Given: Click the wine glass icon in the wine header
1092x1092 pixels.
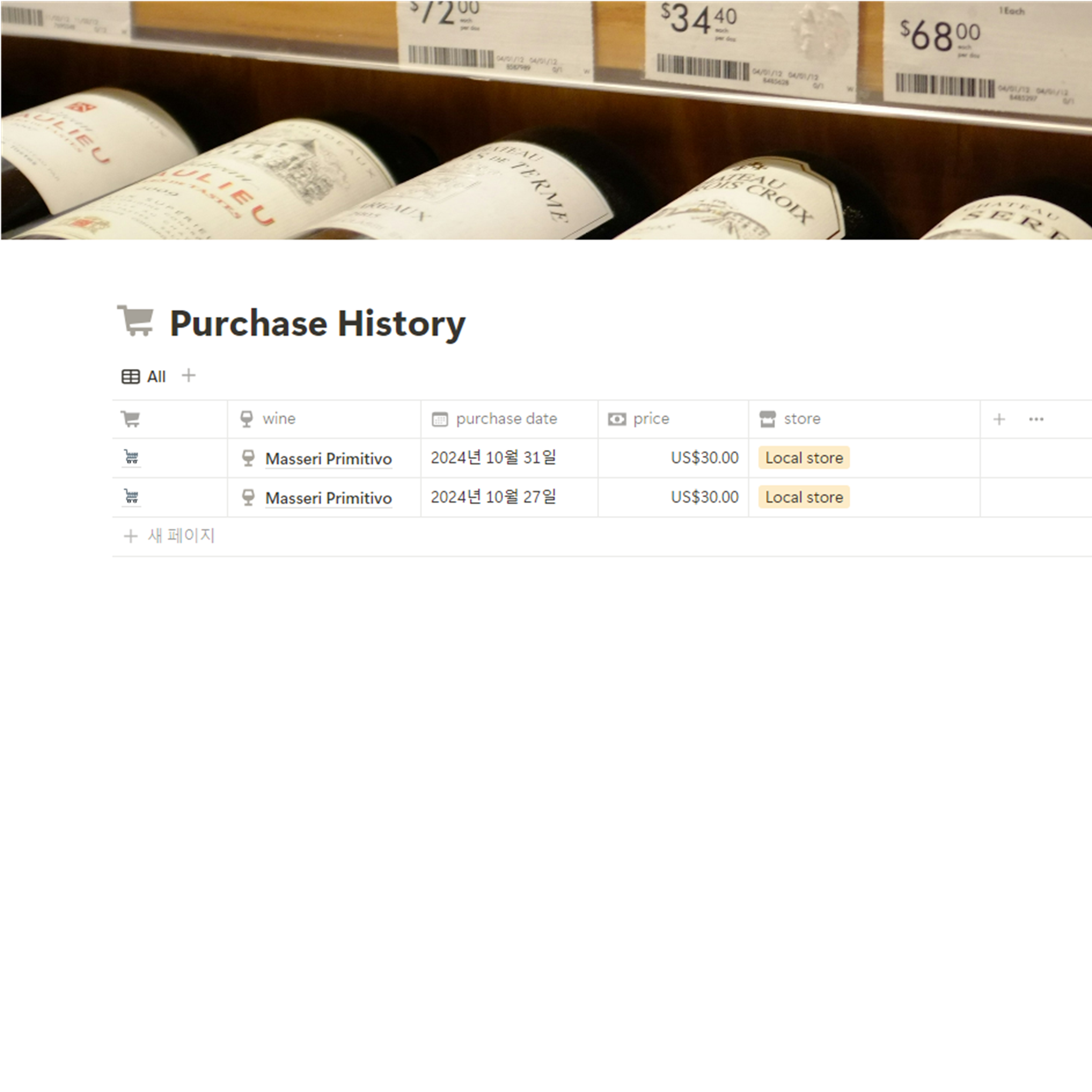Looking at the screenshot, I should [x=246, y=419].
